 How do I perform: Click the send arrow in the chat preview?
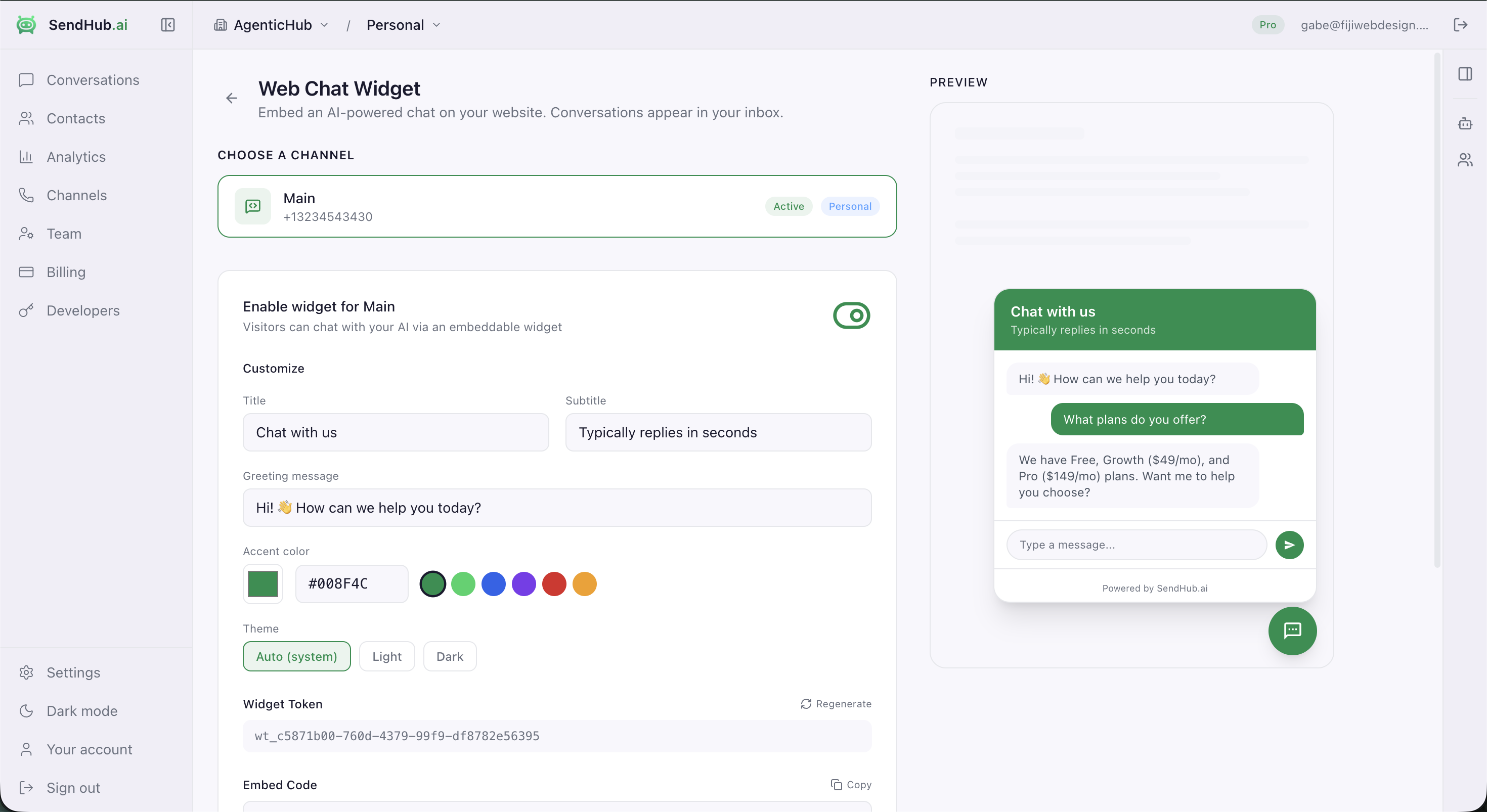[1290, 545]
